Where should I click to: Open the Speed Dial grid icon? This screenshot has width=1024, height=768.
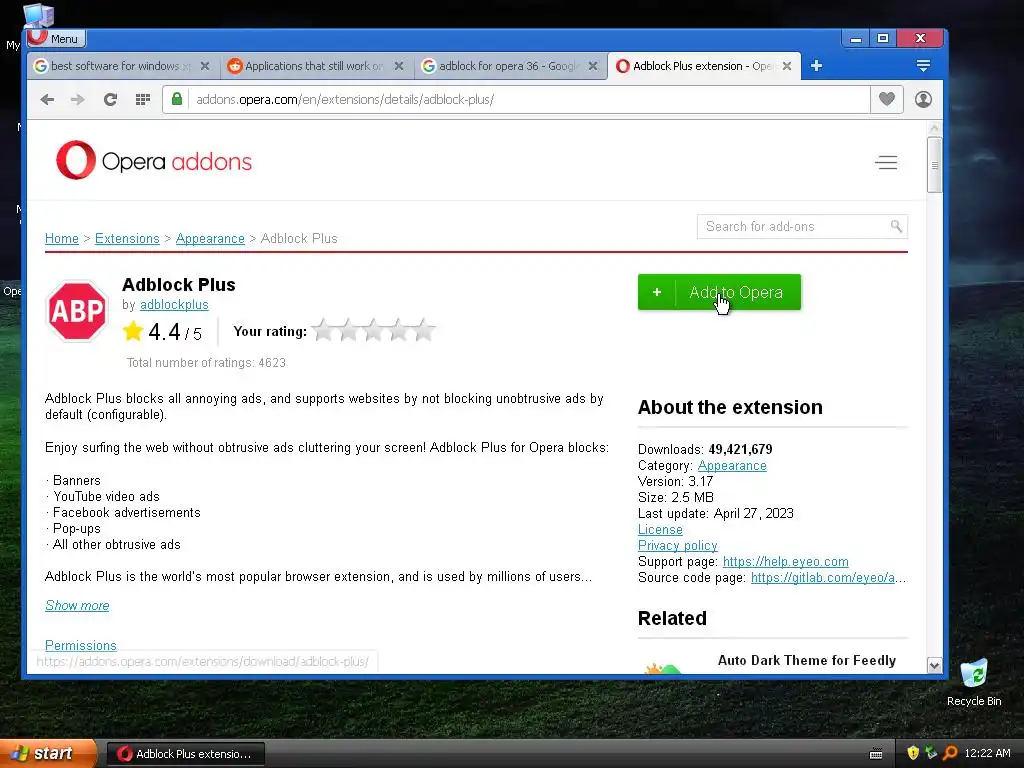[x=142, y=99]
